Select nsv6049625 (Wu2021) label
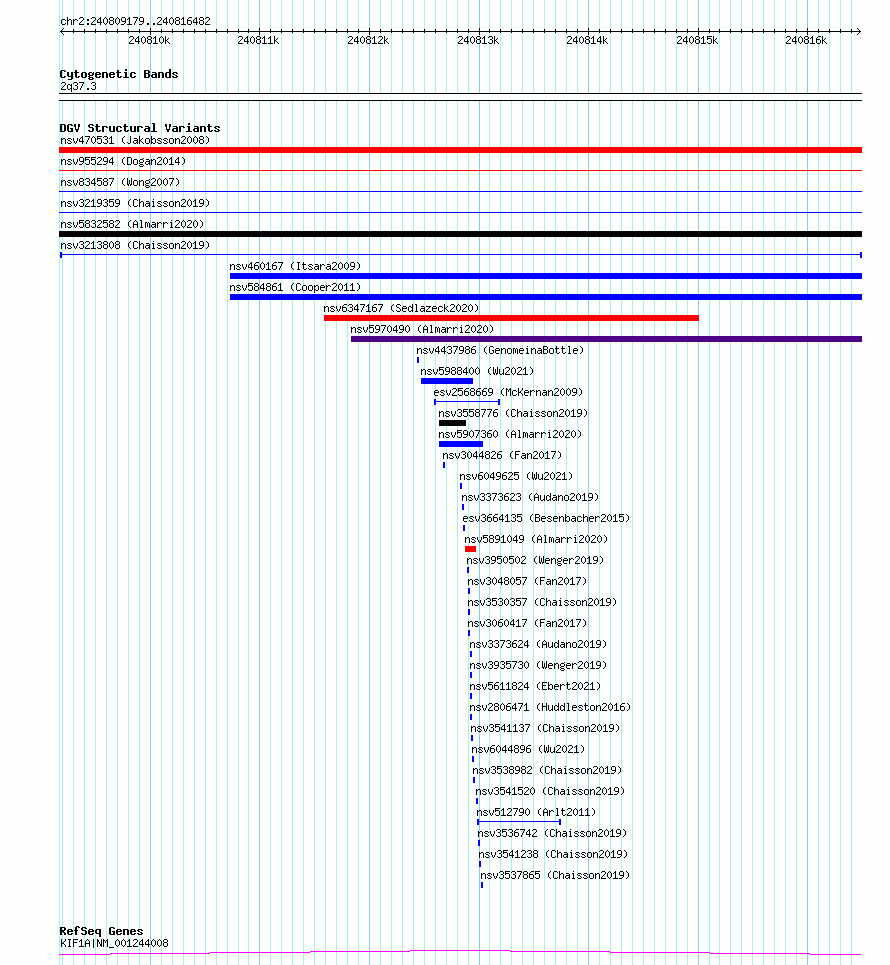The image size is (890, 965). 516,475
